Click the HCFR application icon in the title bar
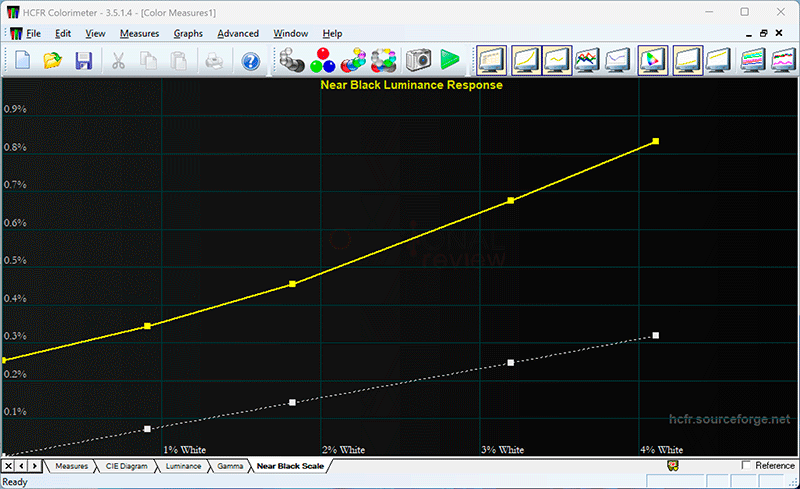The image size is (800, 489). (x=12, y=12)
